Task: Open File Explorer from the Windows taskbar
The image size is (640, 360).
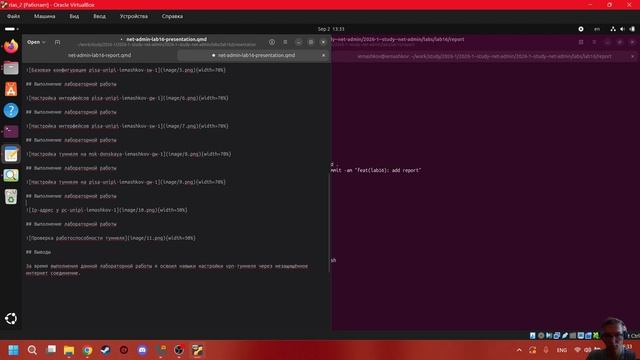Action: pos(69,350)
